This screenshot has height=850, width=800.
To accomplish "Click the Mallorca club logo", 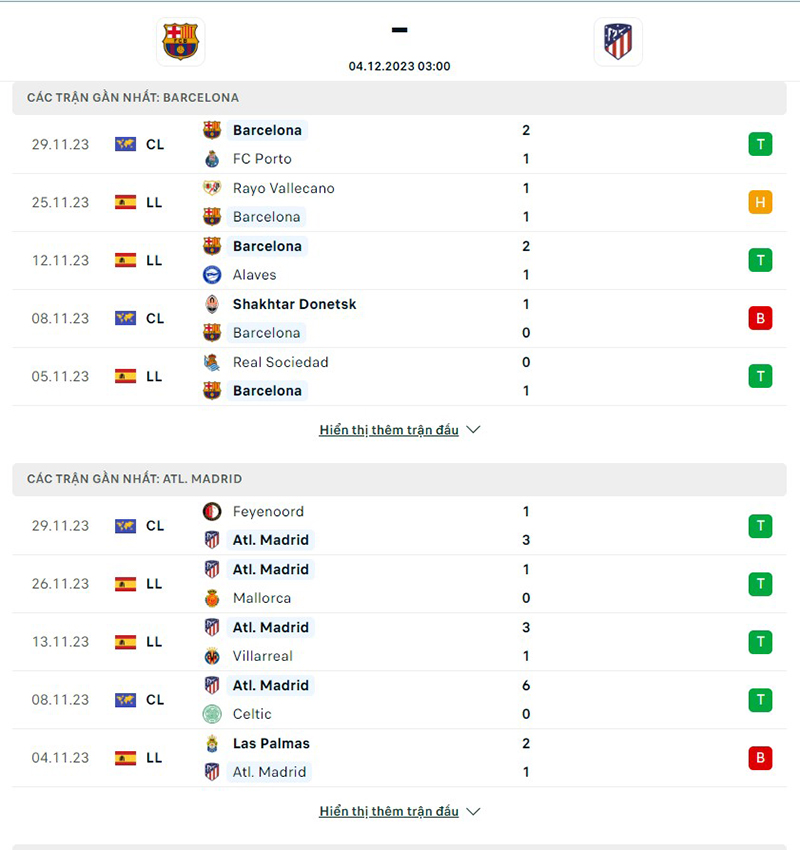I will pyautogui.click(x=211, y=598).
